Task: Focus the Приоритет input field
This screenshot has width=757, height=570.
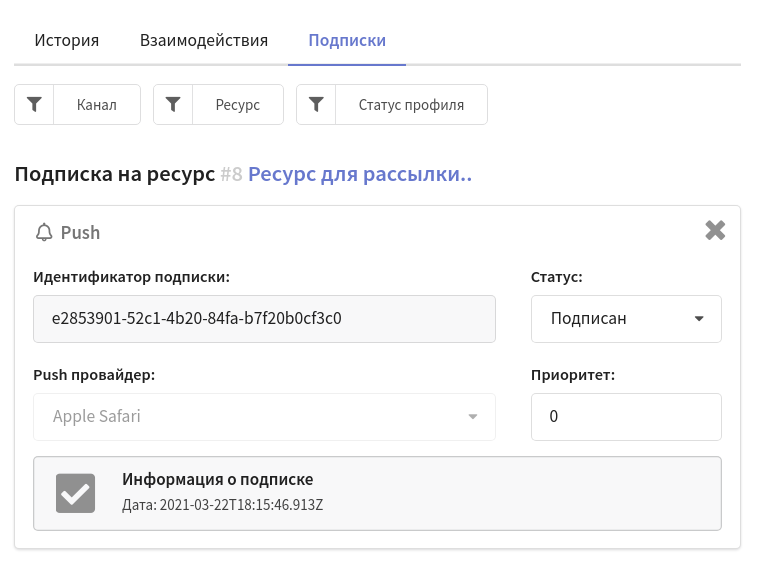Action: [x=626, y=417]
